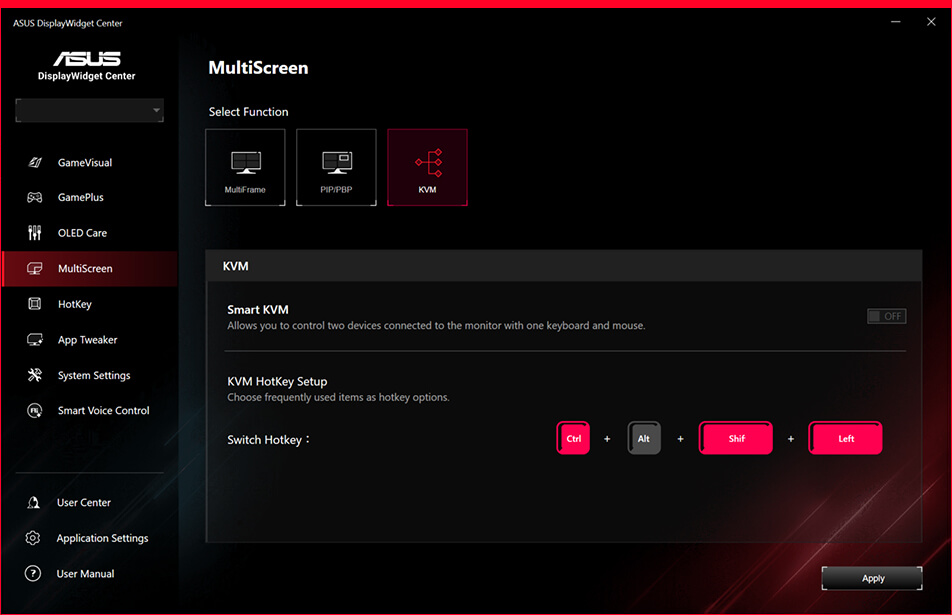Open the monitor selection dropdown

(89, 110)
